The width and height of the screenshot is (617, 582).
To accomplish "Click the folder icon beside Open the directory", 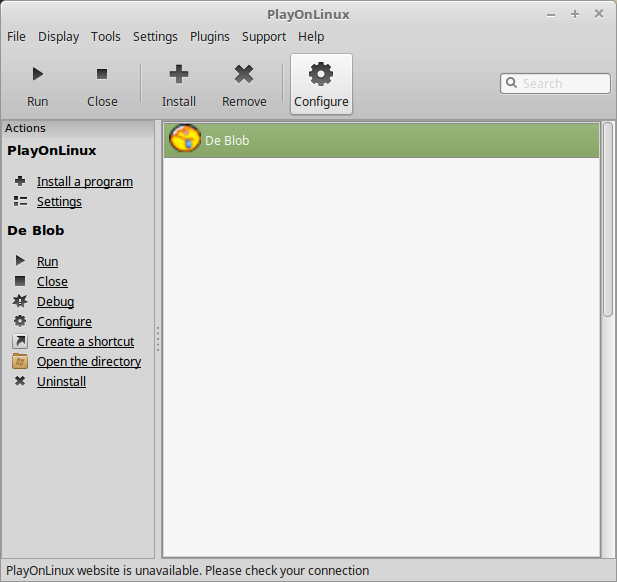I will point(20,361).
